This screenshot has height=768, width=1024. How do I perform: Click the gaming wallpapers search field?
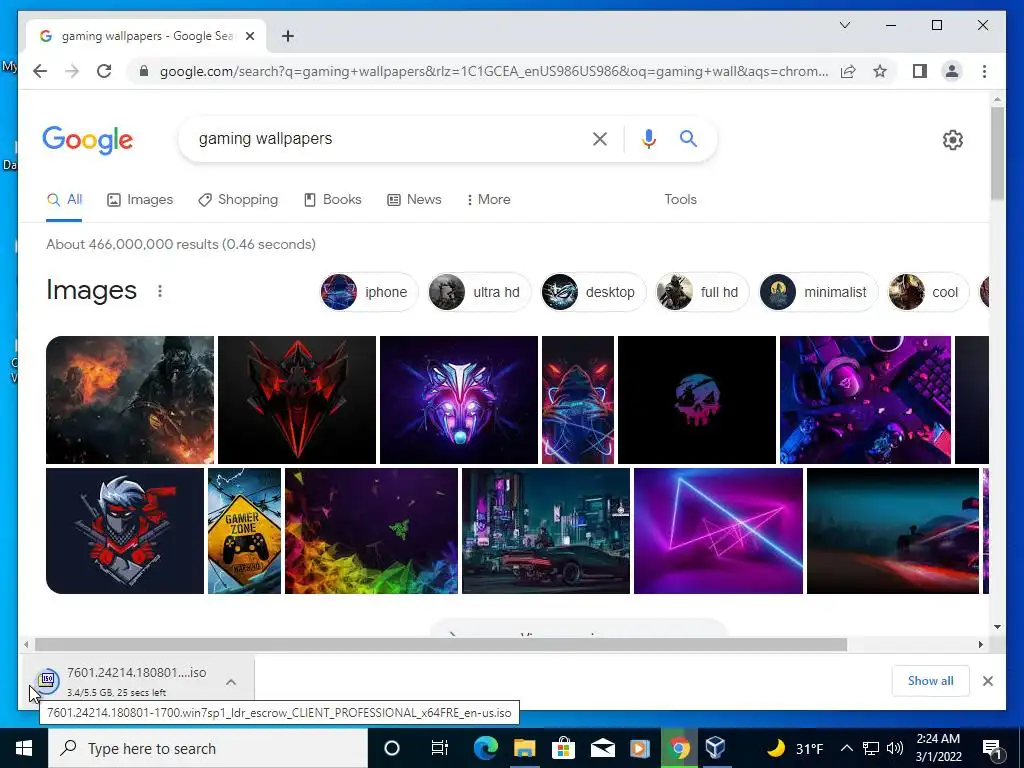click(x=385, y=138)
